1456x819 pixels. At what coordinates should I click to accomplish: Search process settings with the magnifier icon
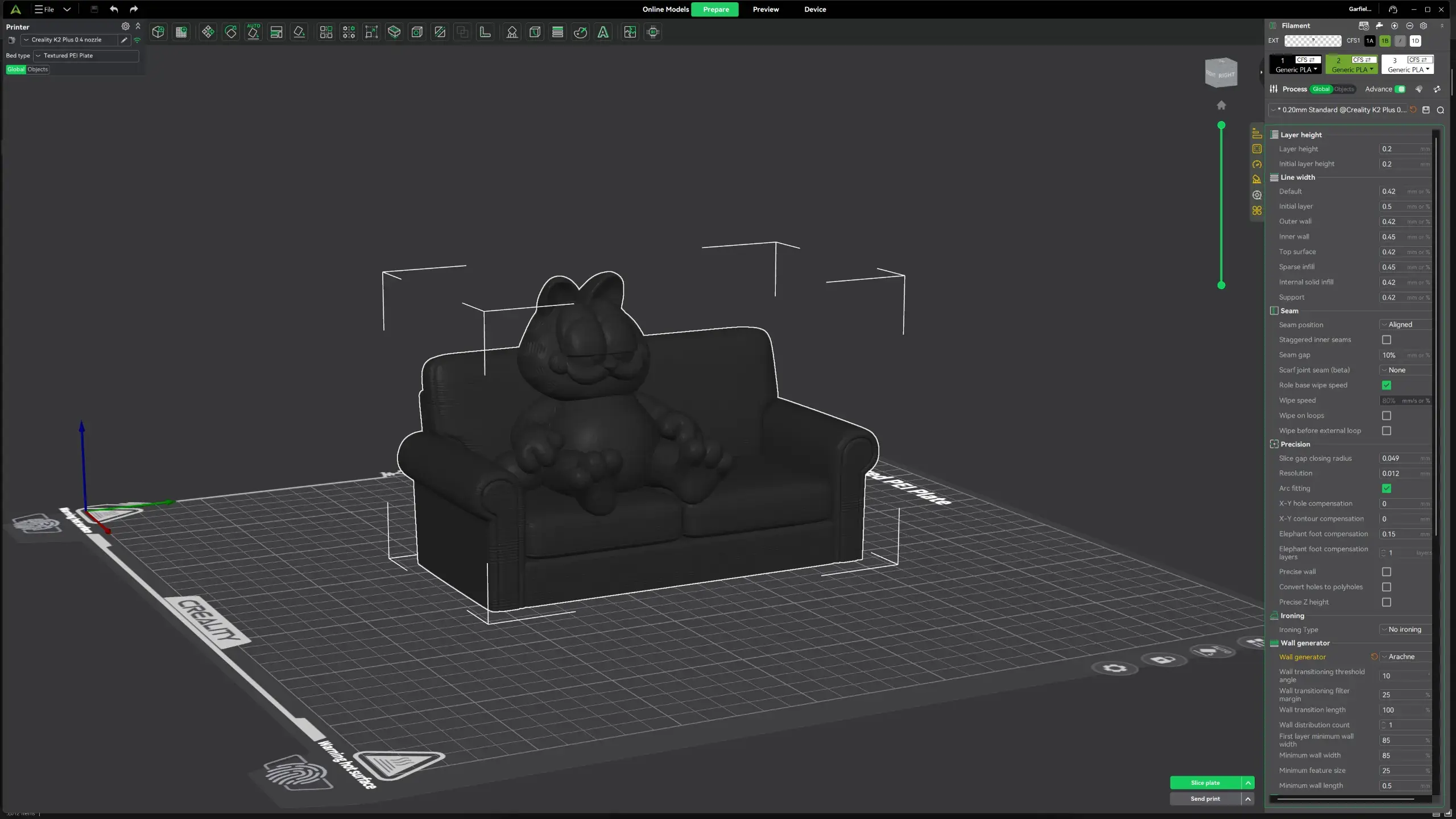[1441, 110]
